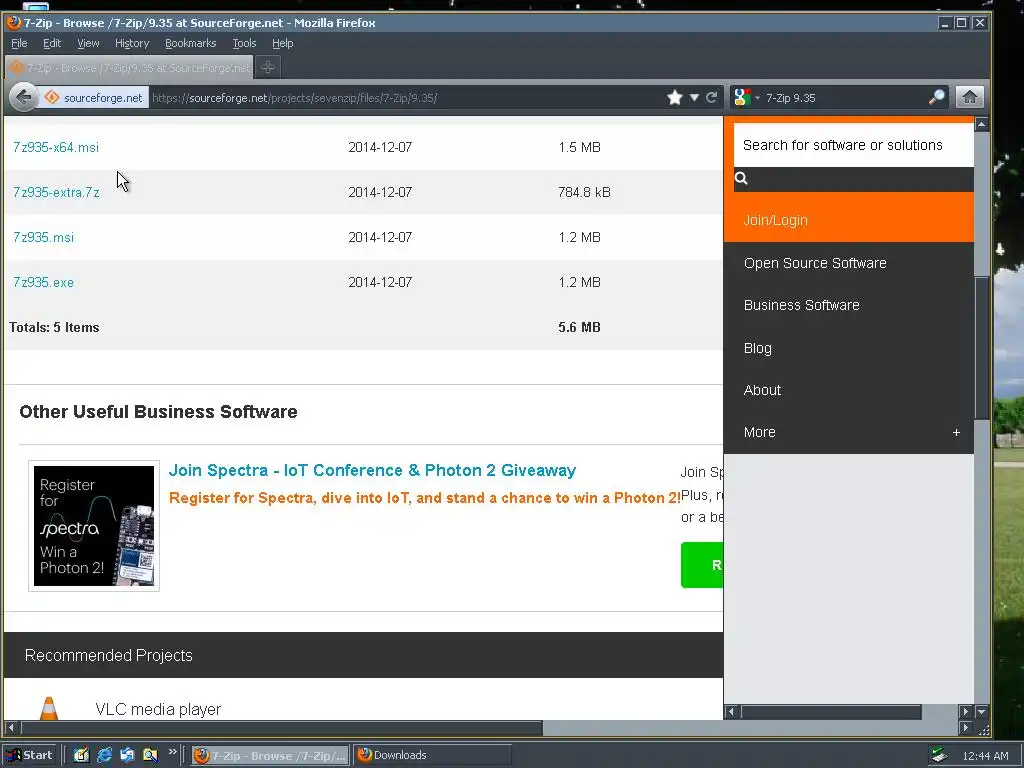Click the left arrow of the bottom horizontal scrollbar
The width and height of the screenshot is (1024, 768).
[10, 728]
